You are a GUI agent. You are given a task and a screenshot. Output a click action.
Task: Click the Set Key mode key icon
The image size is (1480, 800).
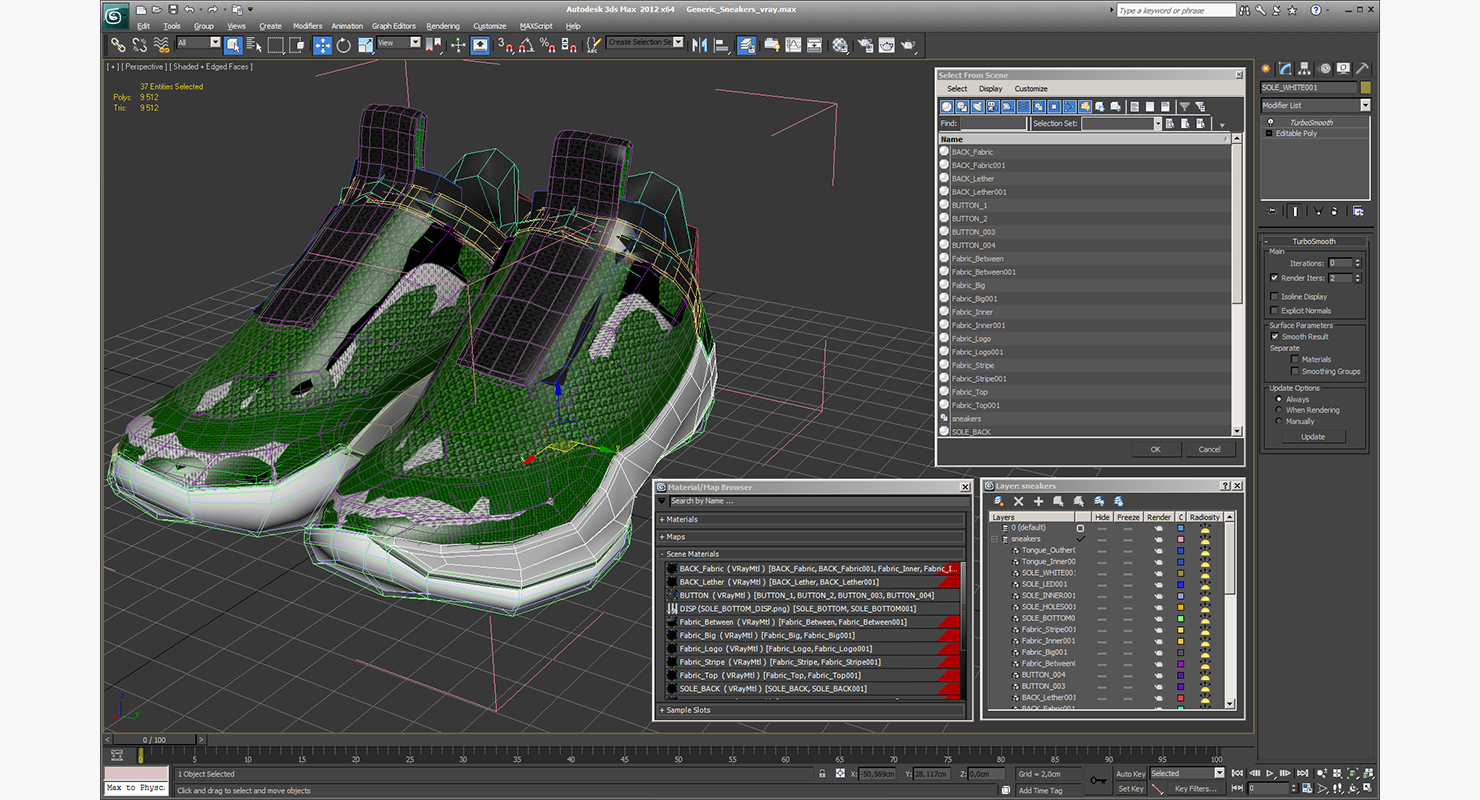(1098, 780)
